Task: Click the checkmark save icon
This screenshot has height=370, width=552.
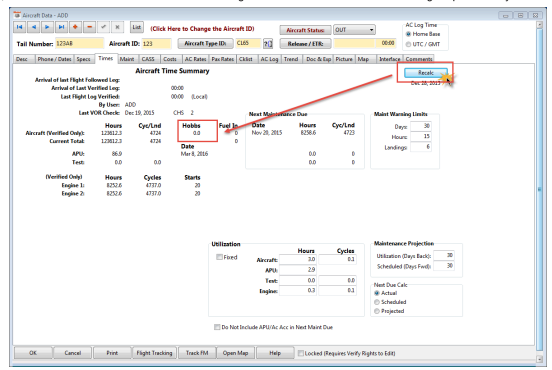Action: point(103,27)
